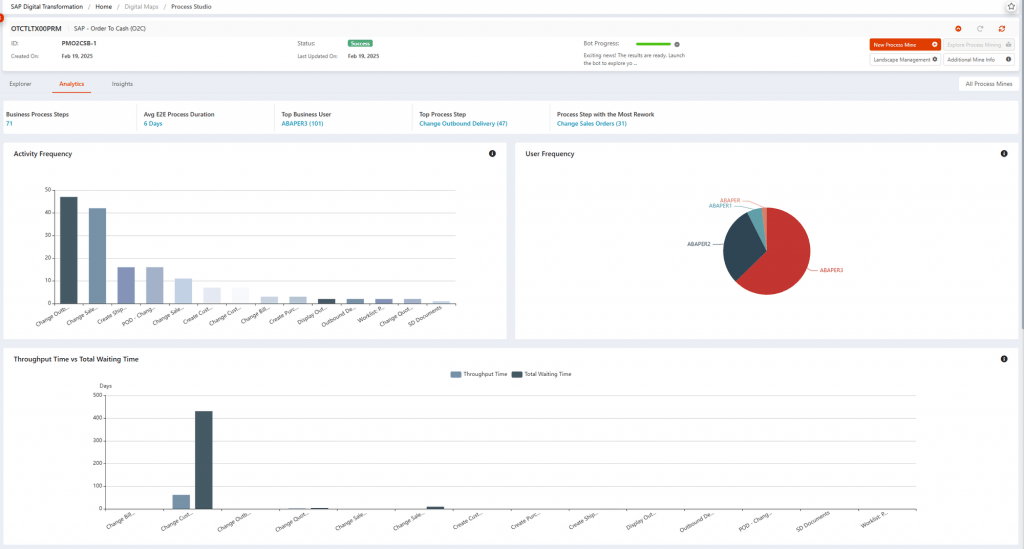The width and height of the screenshot is (1024, 549).
Task: Click the POD - Chang activity frequency bar
Action: click(x=155, y=285)
